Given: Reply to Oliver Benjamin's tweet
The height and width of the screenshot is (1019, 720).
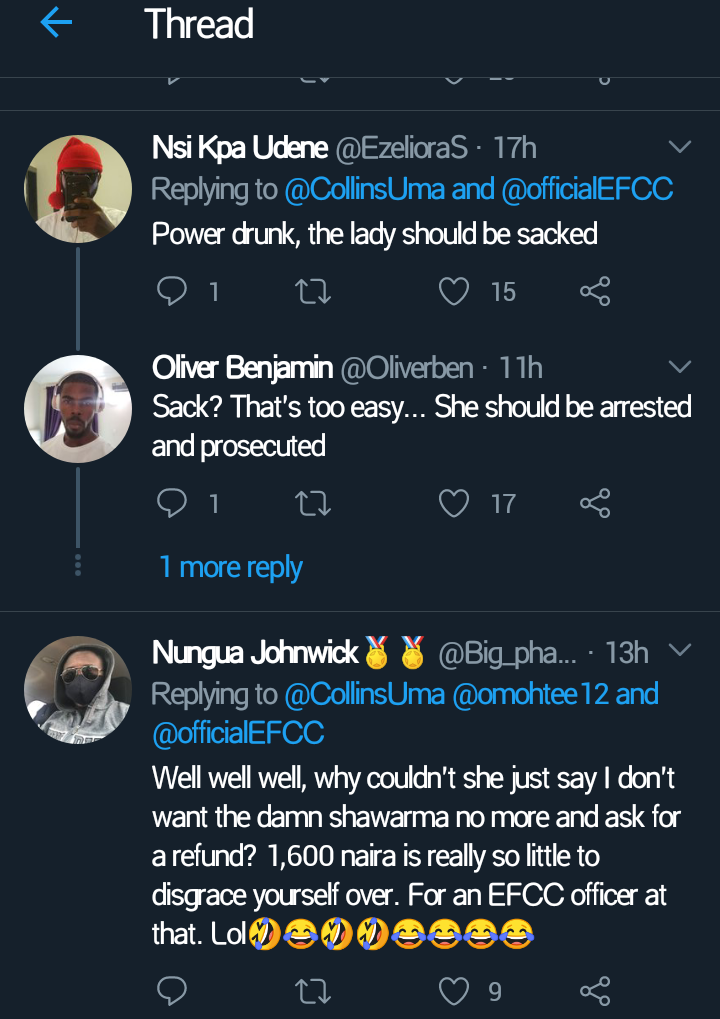Looking at the screenshot, I should click(x=172, y=503).
